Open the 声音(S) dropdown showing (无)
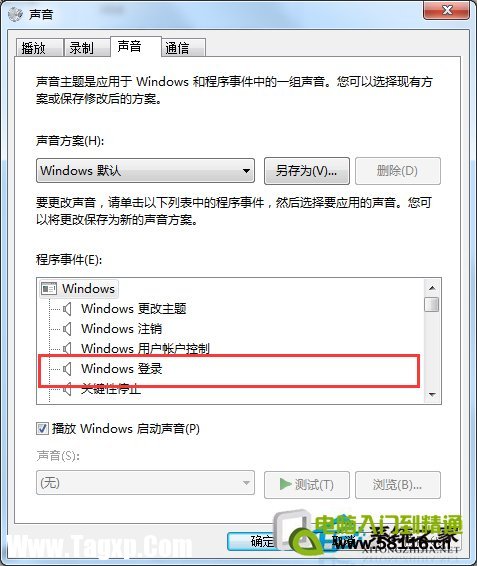 [x=145, y=483]
